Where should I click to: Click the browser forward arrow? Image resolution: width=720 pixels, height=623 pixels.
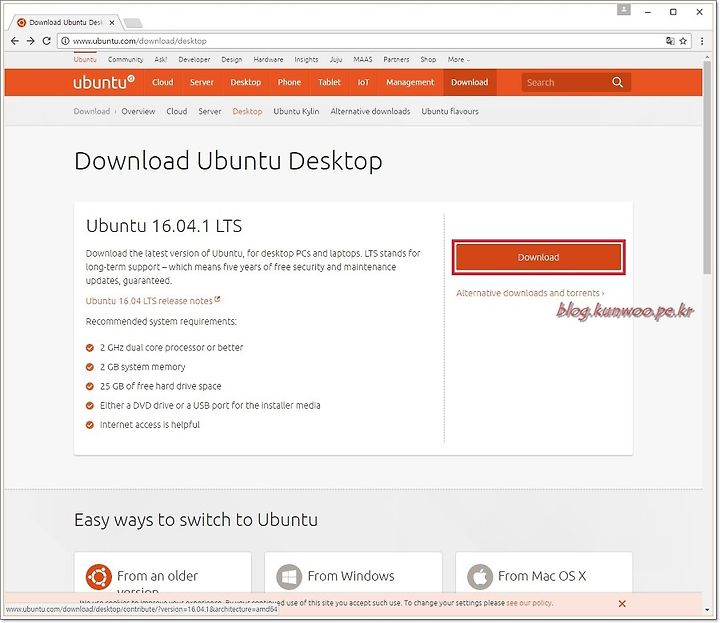(30, 41)
